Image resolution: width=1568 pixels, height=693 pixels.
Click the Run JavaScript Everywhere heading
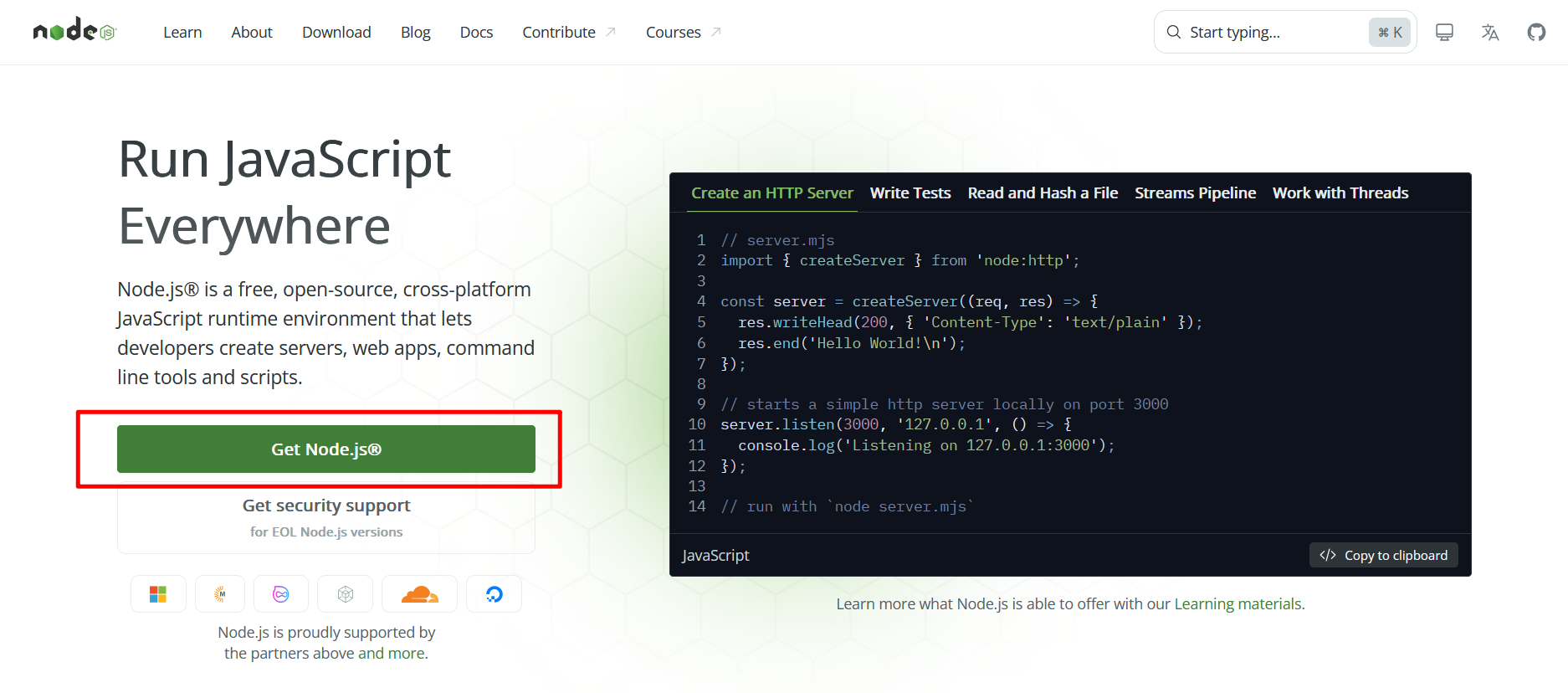(284, 192)
